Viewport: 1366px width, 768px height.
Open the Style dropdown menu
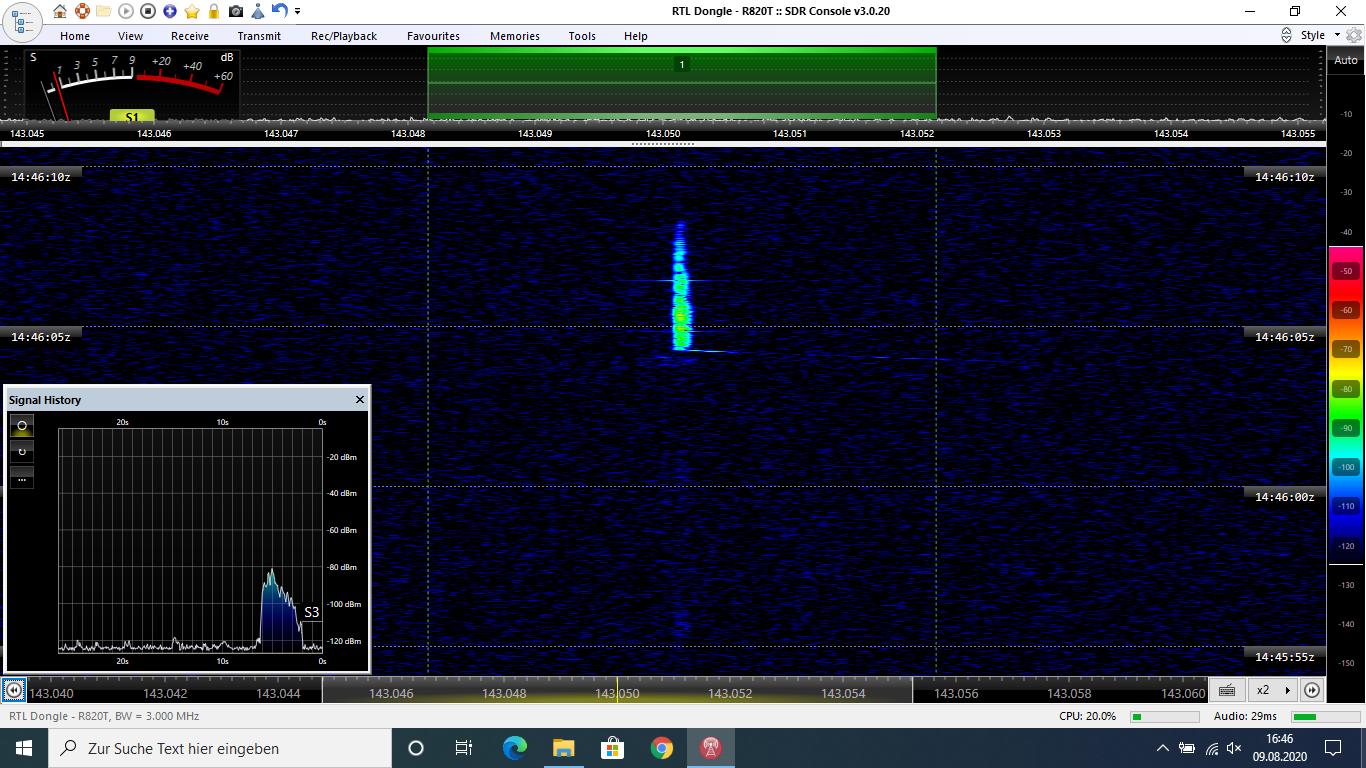pos(1318,35)
